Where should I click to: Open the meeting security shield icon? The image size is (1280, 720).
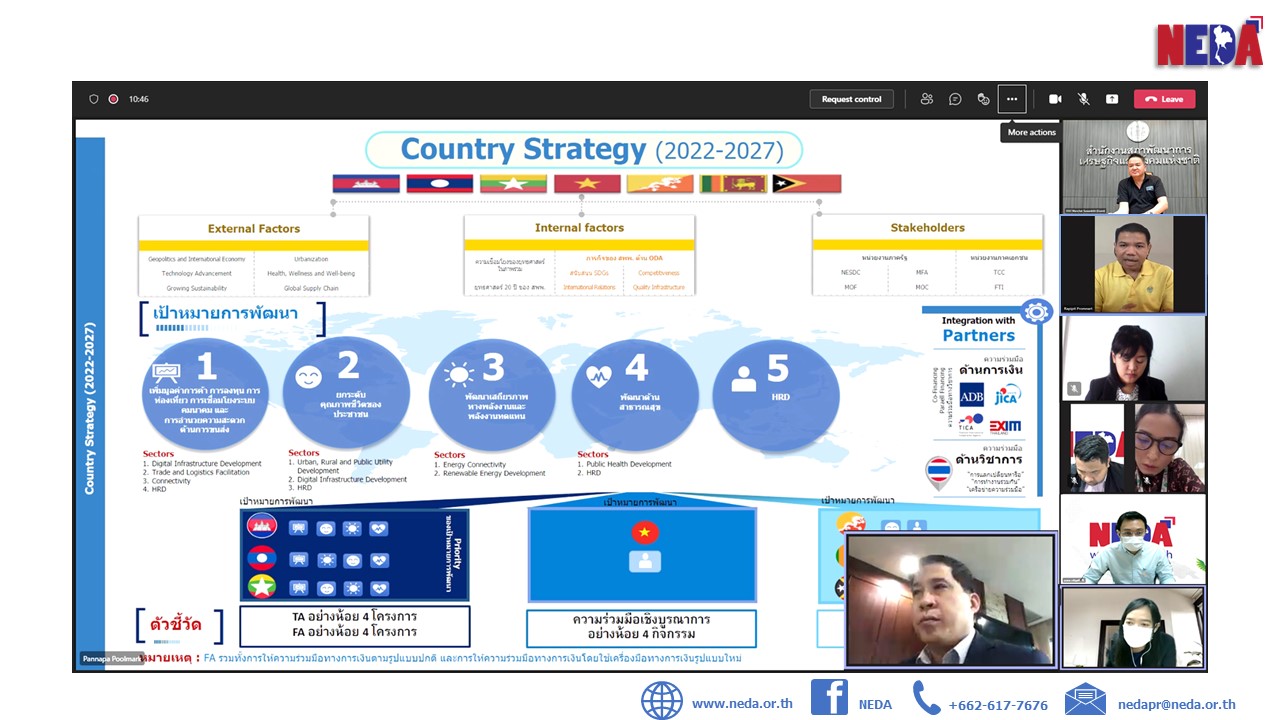(x=94, y=99)
